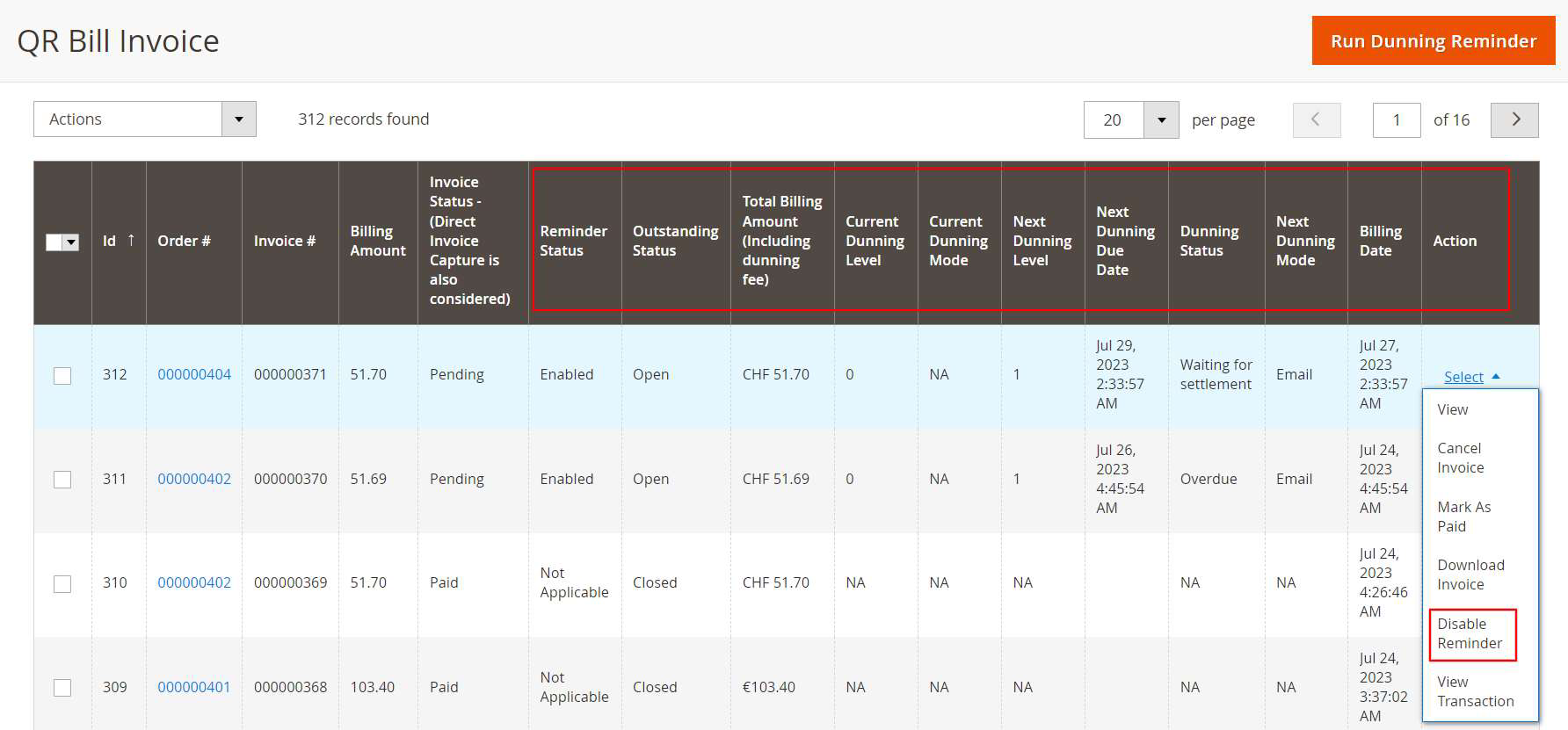
Task: Choose Cancel Invoice in the action menu
Action: point(1460,458)
